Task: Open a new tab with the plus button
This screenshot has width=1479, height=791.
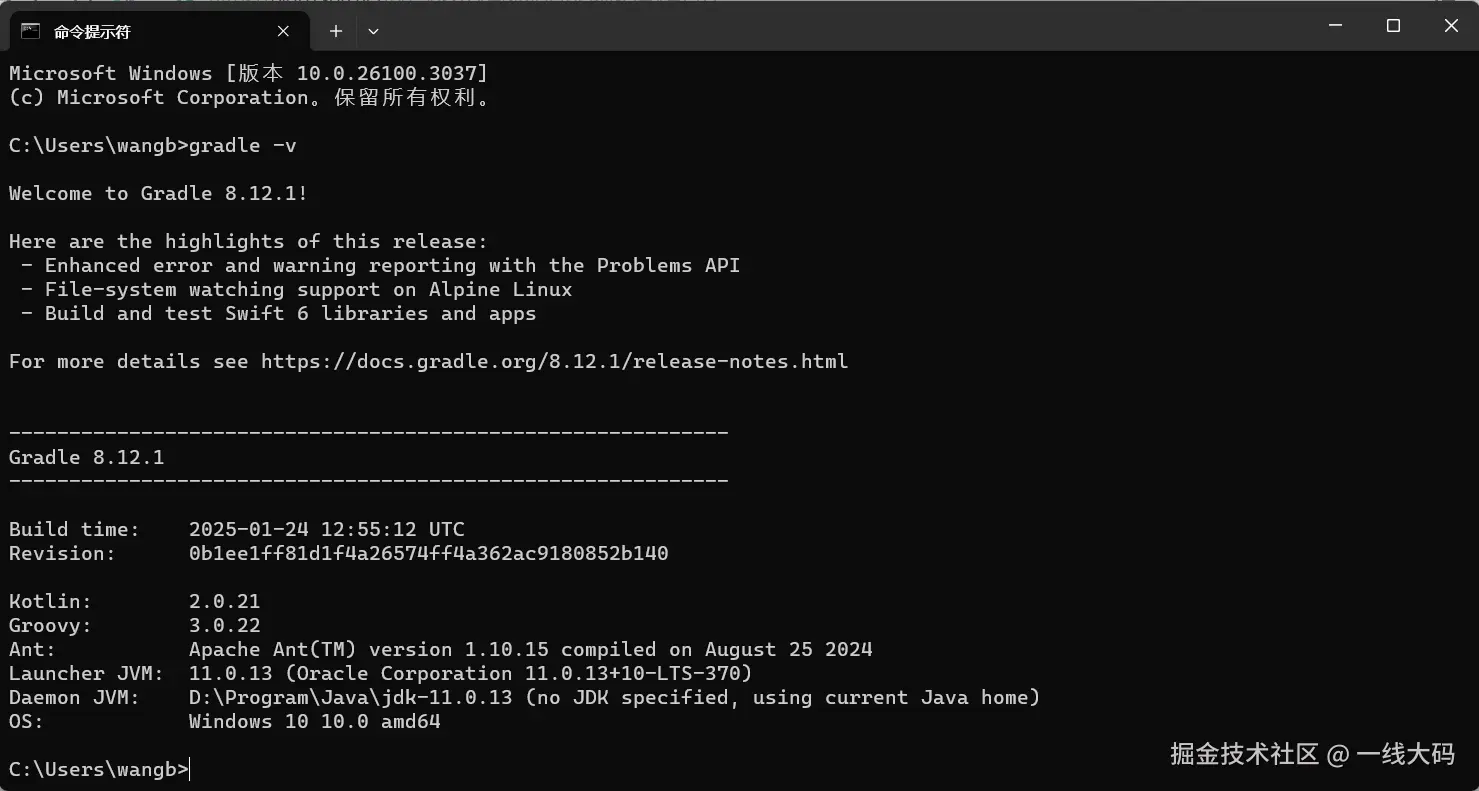Action: 336,31
